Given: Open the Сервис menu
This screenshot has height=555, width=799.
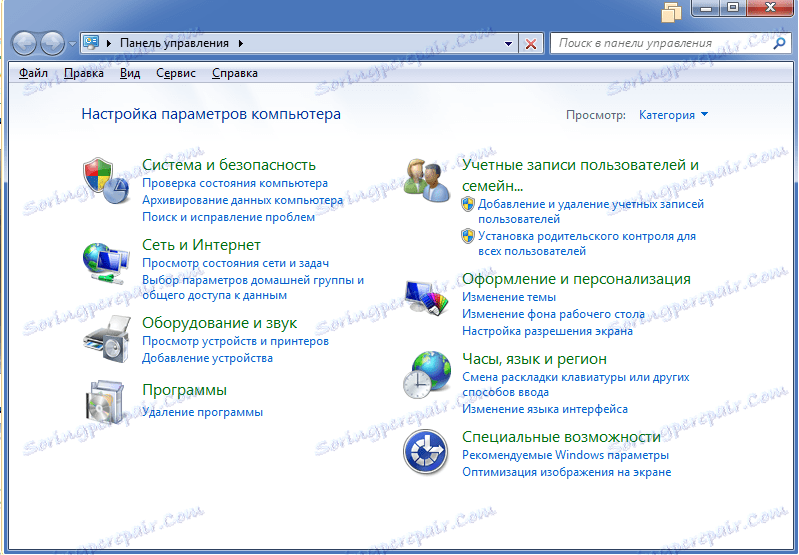Looking at the screenshot, I should (176, 73).
